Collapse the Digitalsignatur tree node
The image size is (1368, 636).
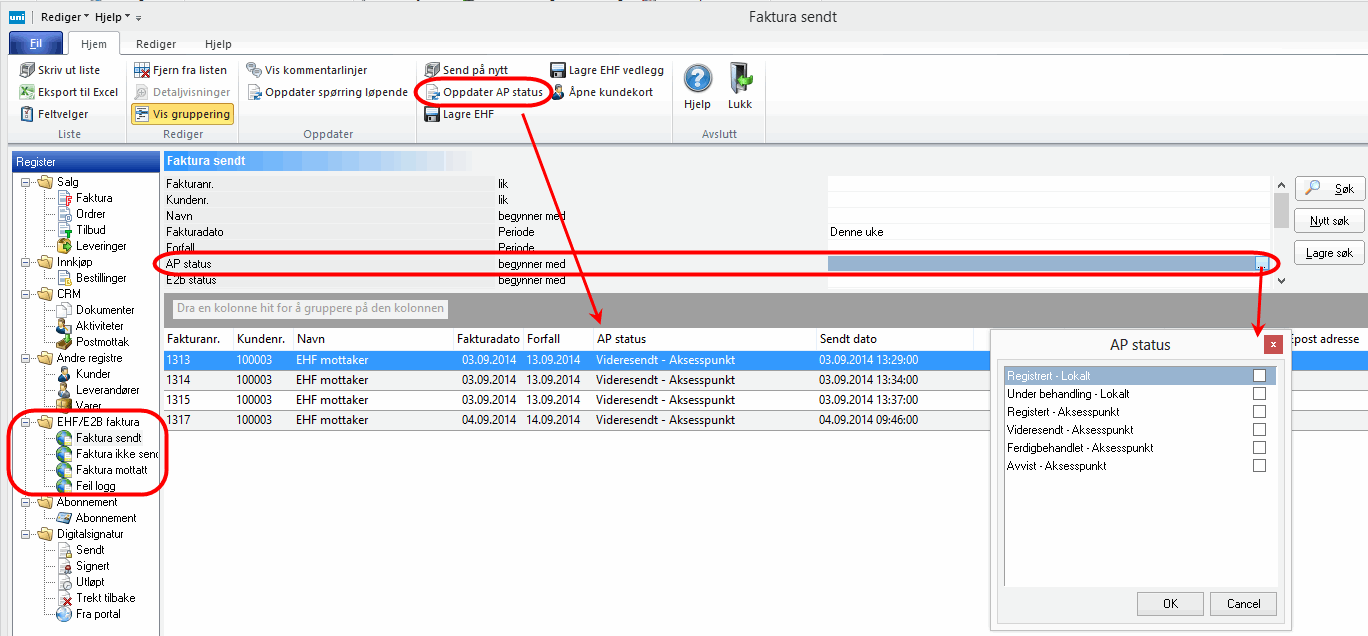tap(25, 534)
